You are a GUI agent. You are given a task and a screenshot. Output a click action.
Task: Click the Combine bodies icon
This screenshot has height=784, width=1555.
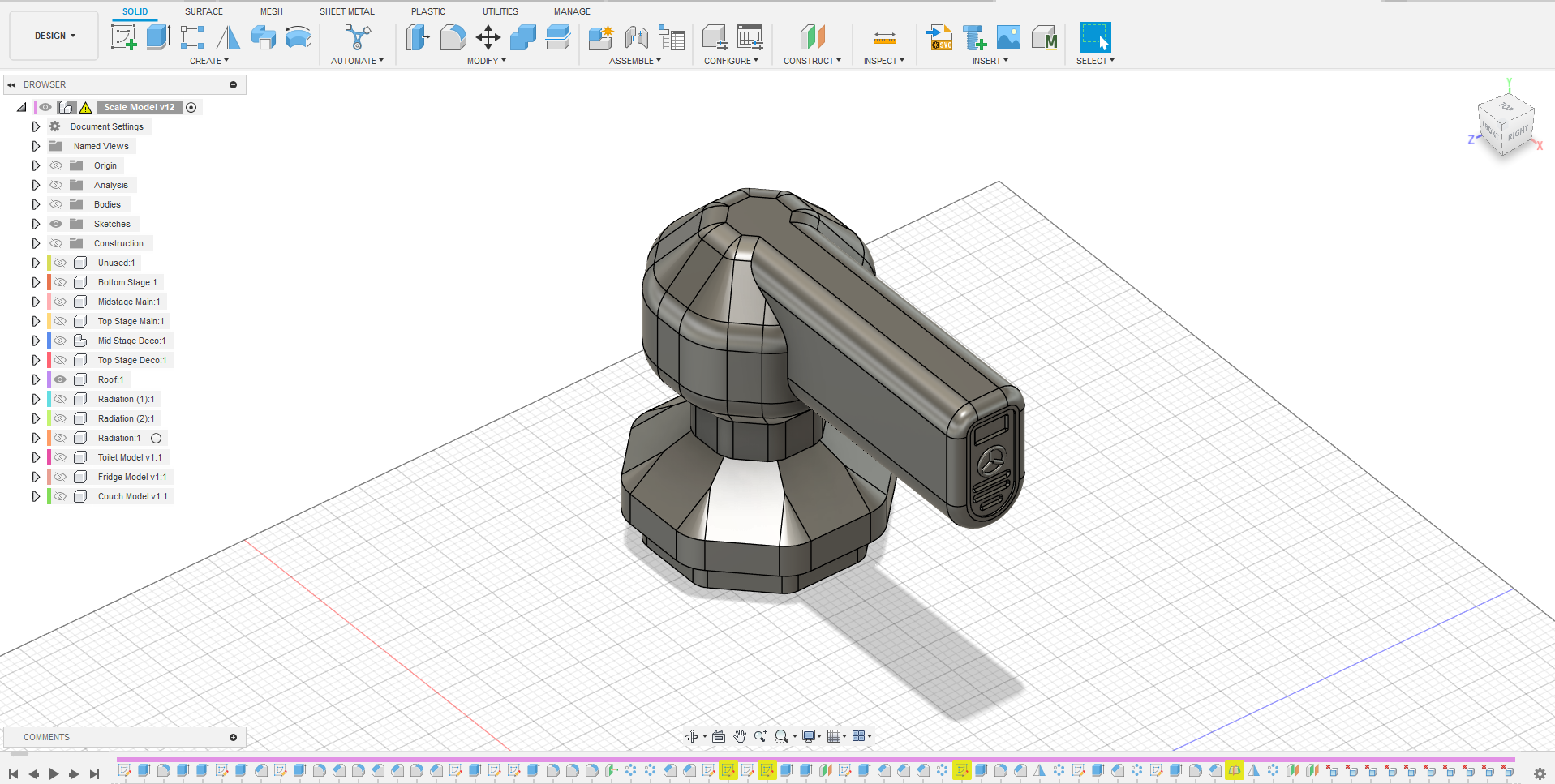tap(522, 37)
